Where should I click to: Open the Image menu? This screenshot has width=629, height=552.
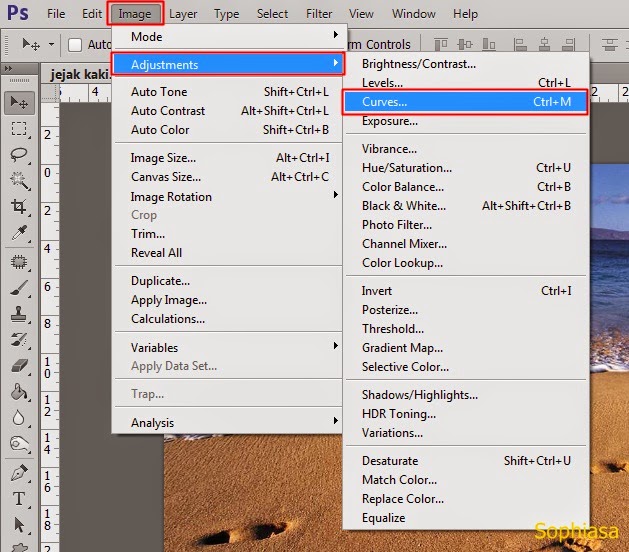click(135, 14)
